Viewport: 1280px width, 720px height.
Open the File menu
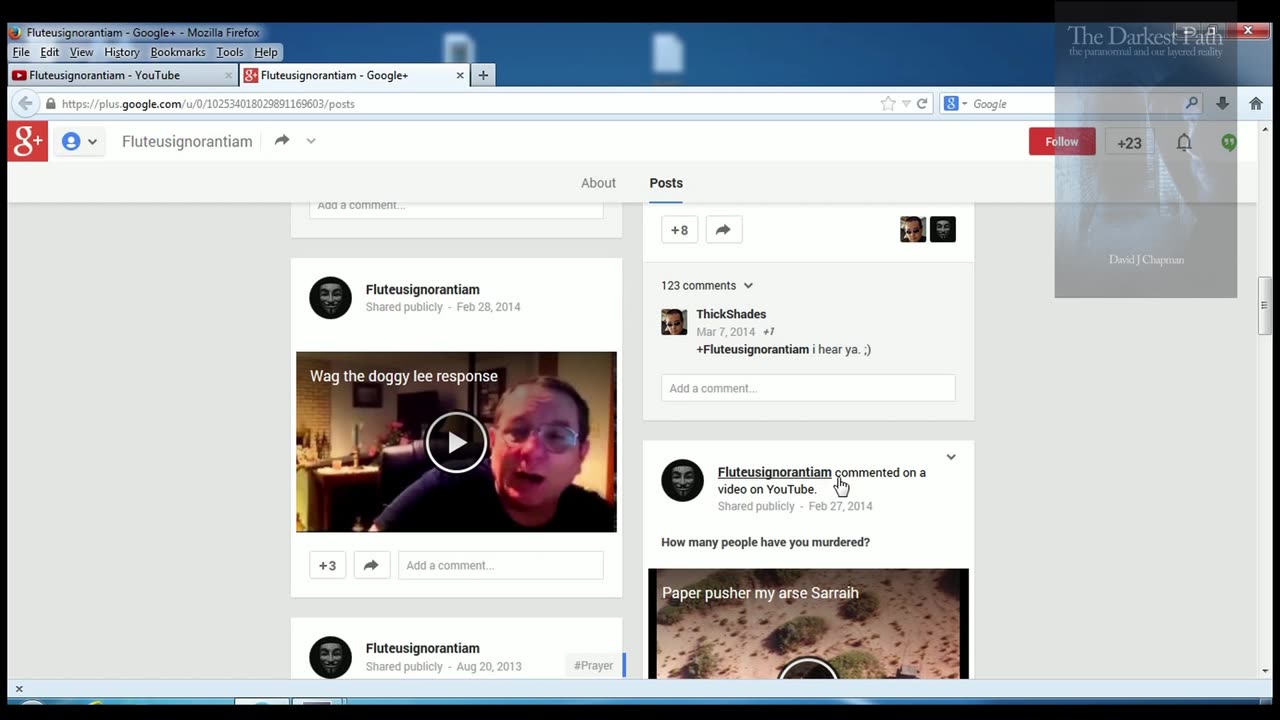pos(21,52)
